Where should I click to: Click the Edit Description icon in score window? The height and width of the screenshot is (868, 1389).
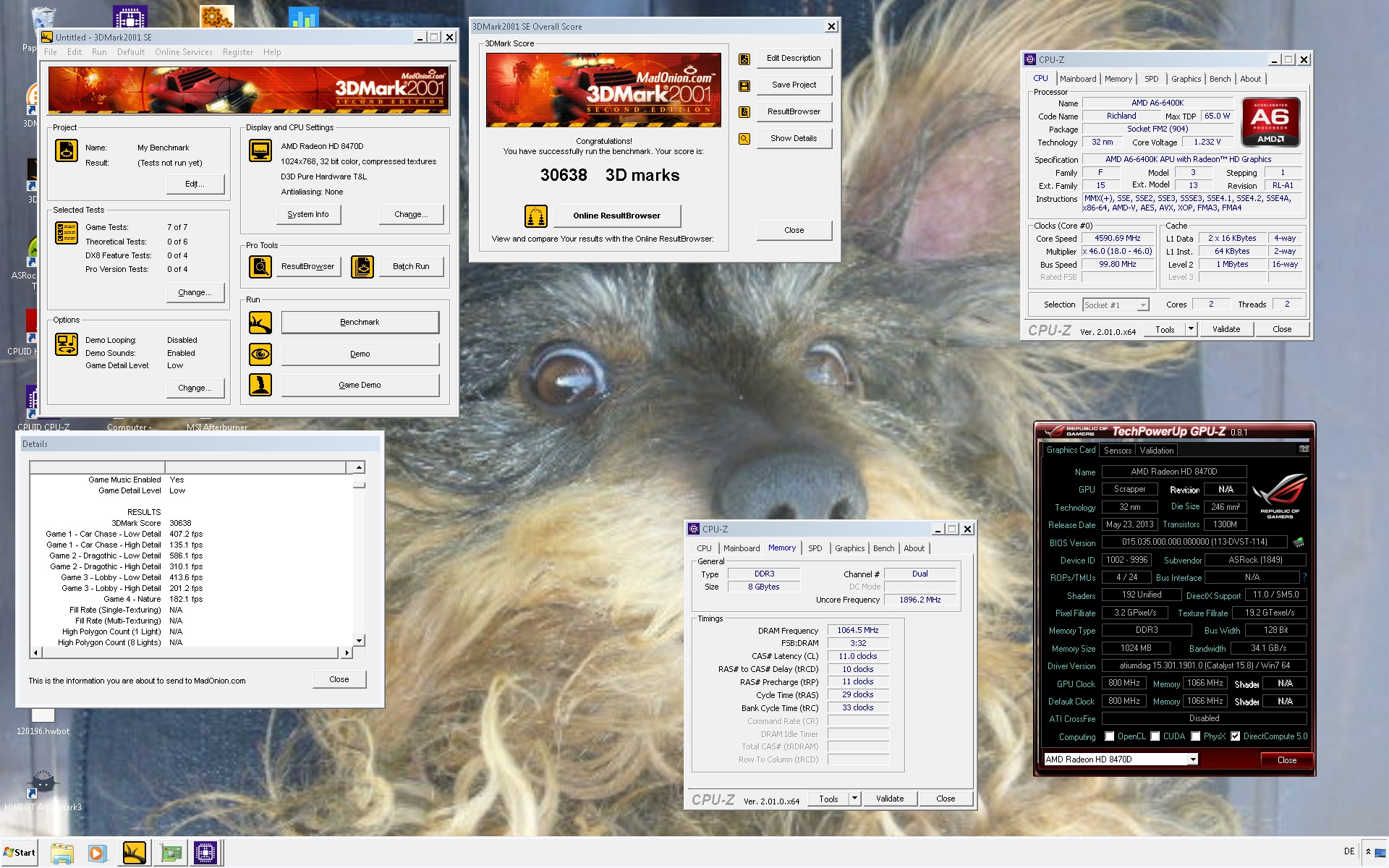[744, 59]
